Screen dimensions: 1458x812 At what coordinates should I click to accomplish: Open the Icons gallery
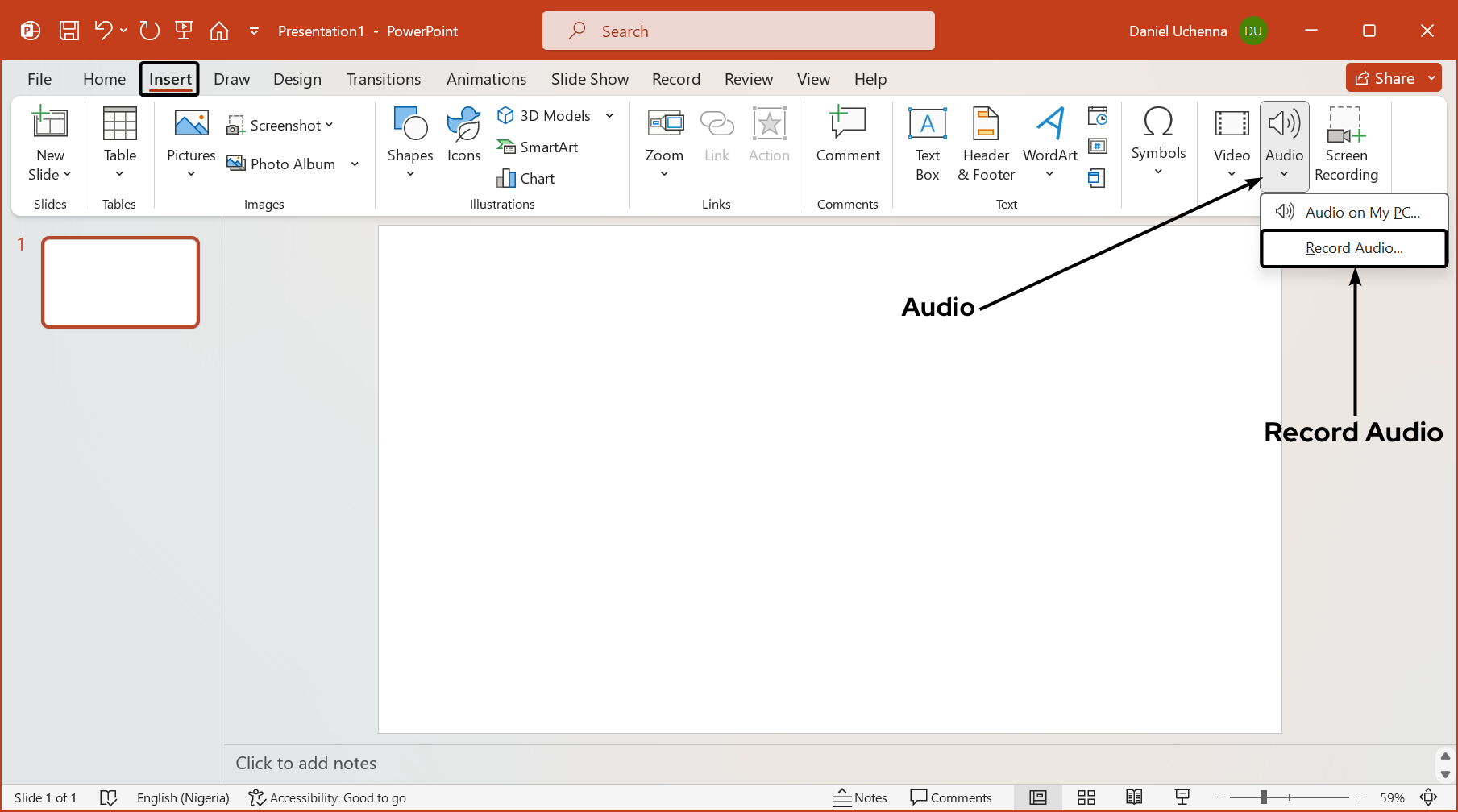point(463,135)
